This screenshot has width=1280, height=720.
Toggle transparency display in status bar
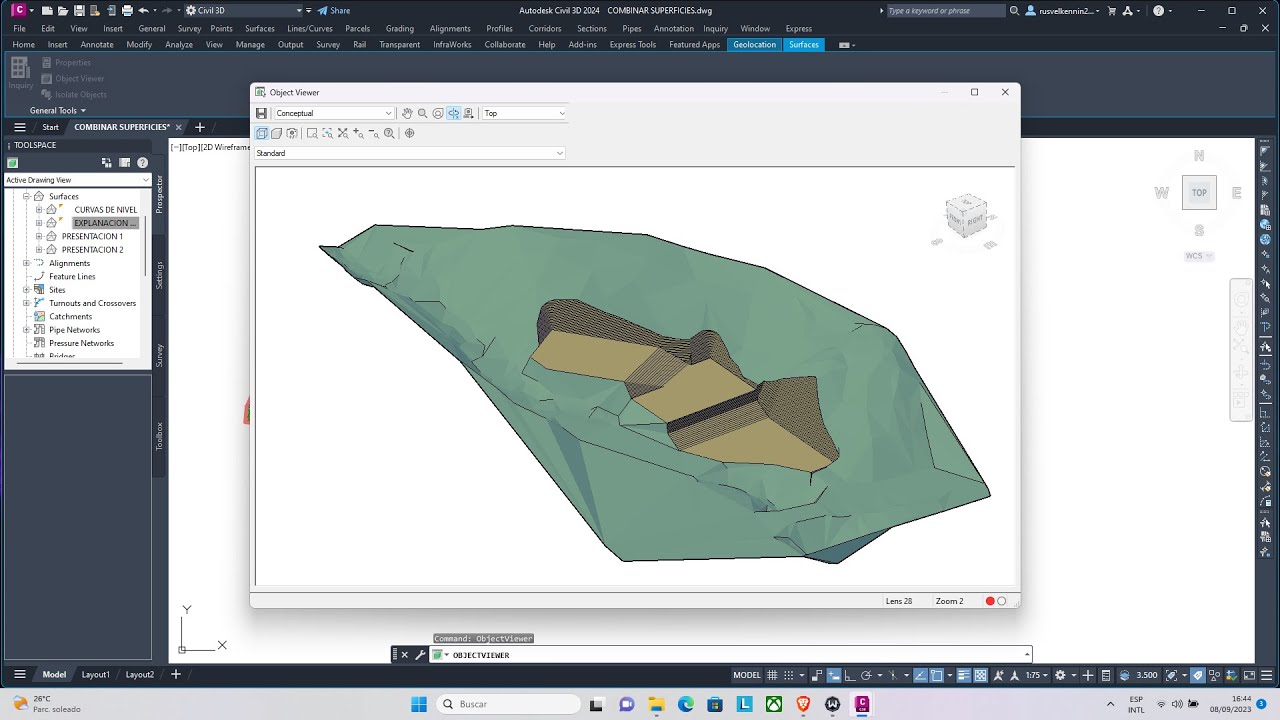[981, 675]
